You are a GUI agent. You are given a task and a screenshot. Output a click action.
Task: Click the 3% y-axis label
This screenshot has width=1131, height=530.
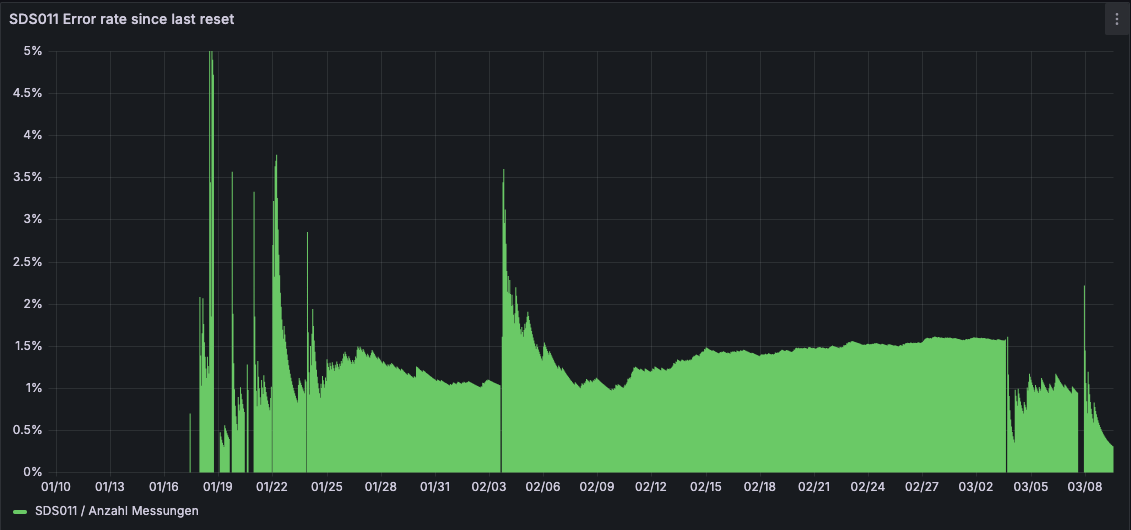pos(34,219)
